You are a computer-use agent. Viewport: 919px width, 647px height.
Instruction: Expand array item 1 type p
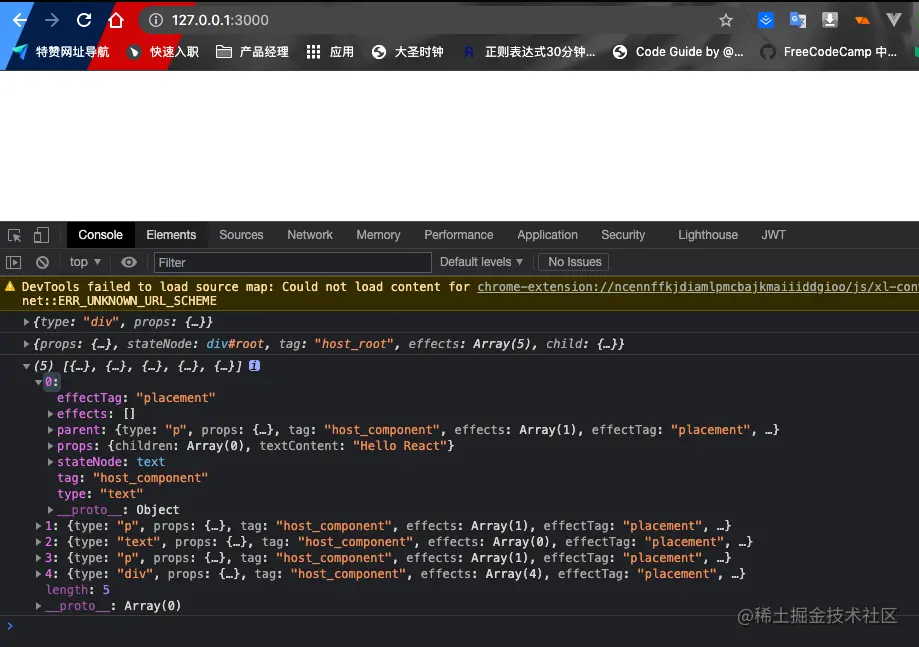click(x=39, y=526)
